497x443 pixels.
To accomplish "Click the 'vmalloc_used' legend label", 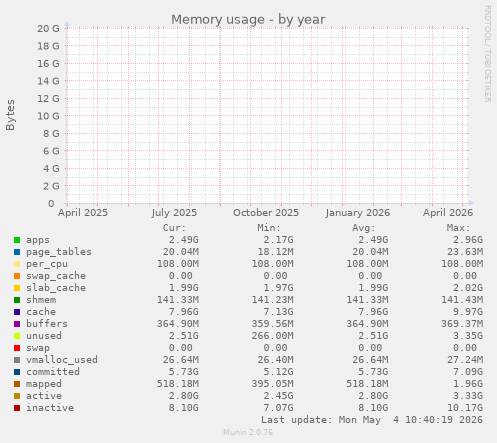I will tap(62, 360).
